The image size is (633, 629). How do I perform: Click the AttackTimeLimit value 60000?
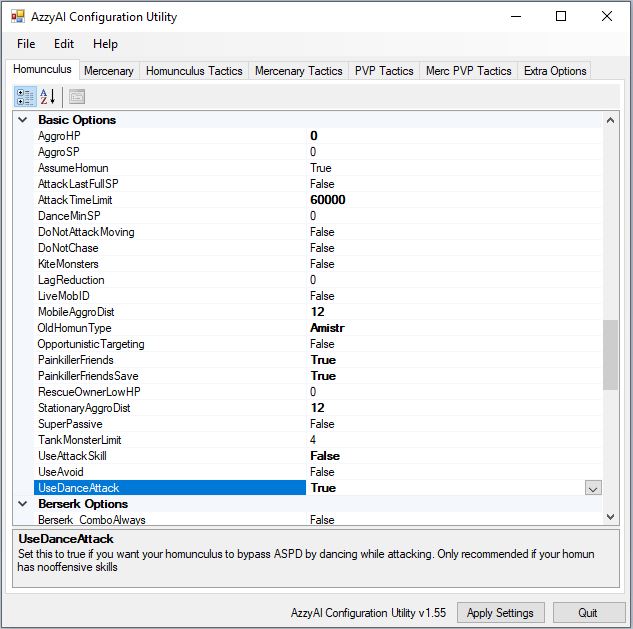(x=328, y=200)
